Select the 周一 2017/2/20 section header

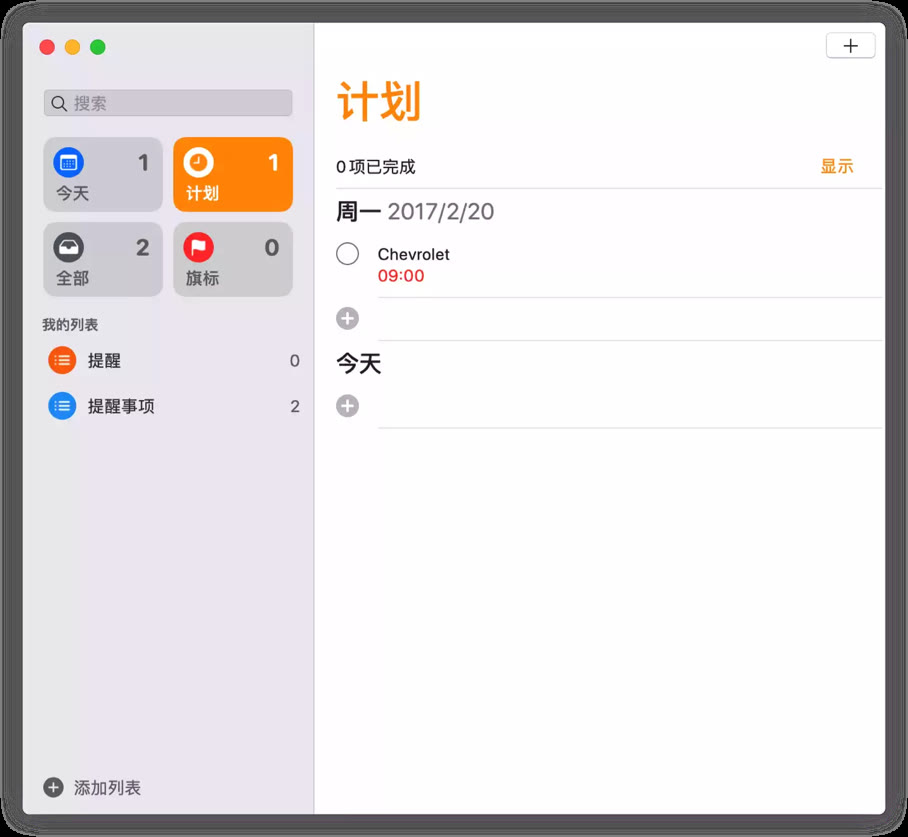(413, 211)
